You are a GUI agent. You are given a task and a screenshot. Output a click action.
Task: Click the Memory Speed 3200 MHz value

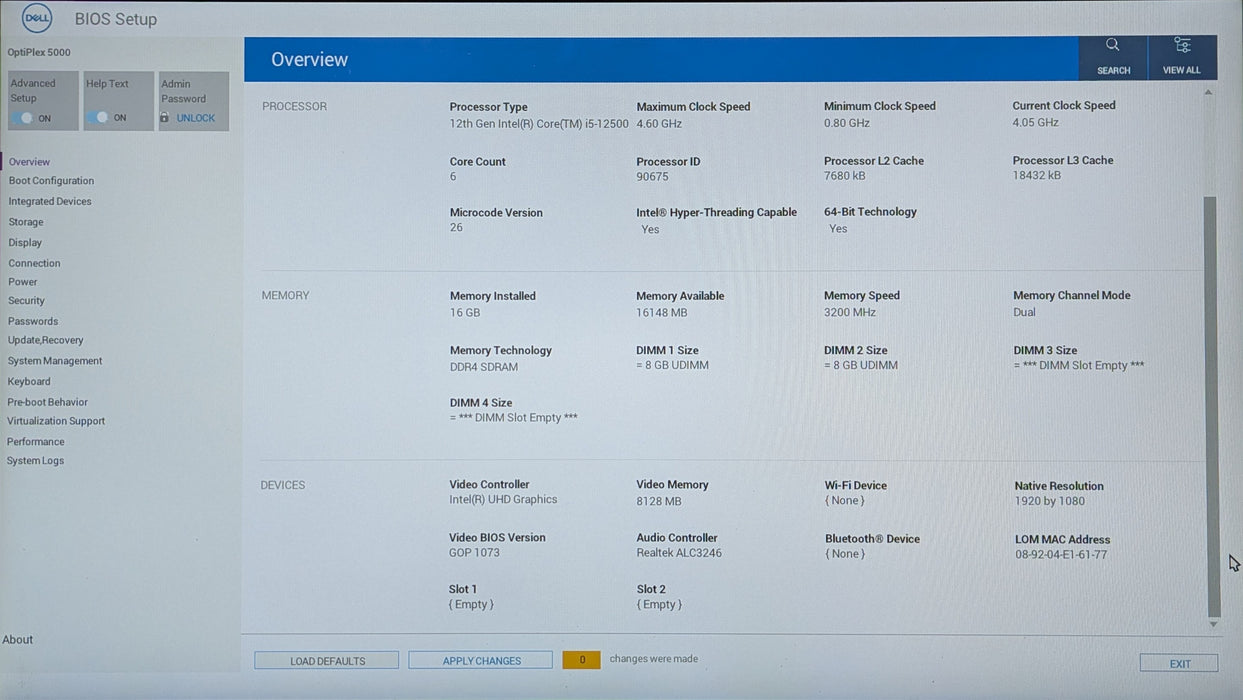(x=850, y=312)
